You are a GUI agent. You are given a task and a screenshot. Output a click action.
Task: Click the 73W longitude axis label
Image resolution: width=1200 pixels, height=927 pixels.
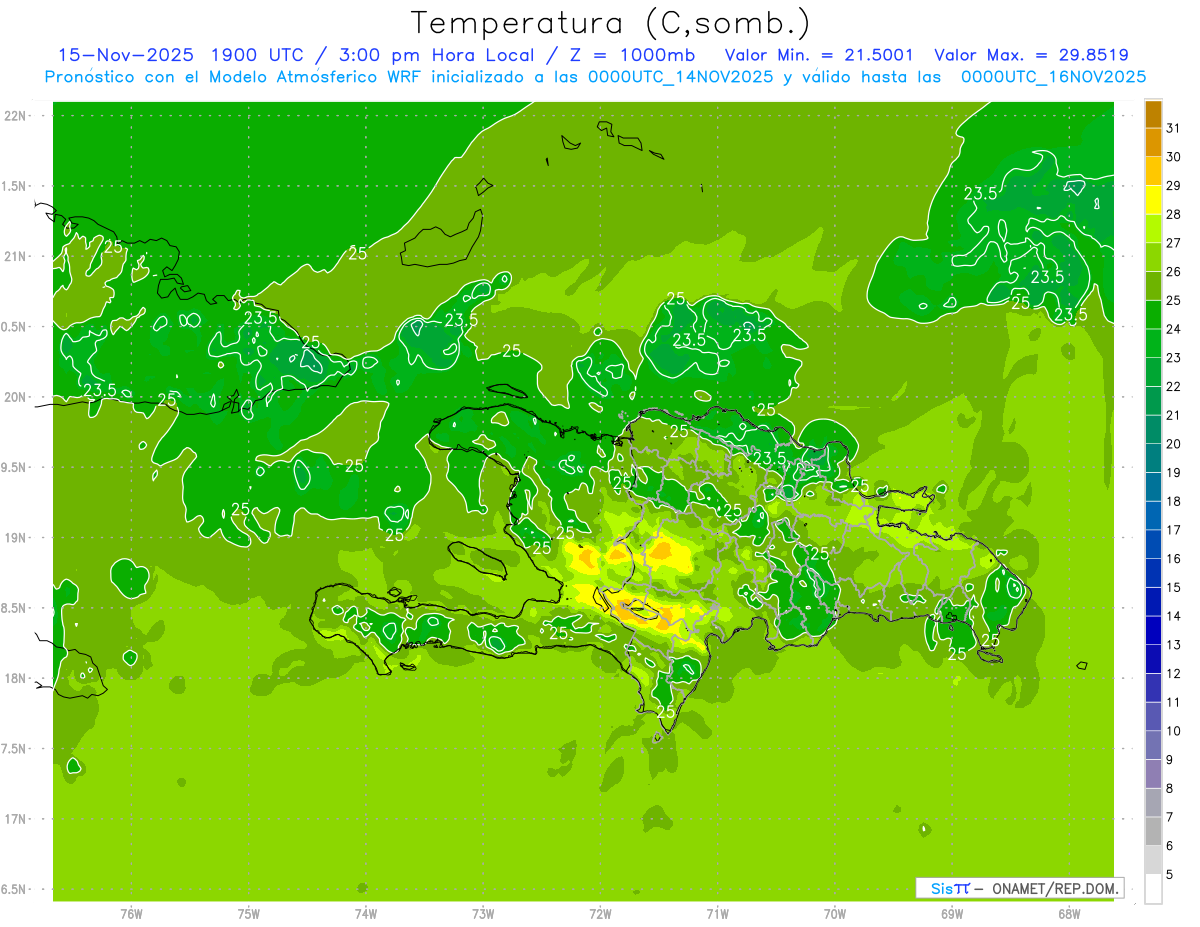(483, 914)
